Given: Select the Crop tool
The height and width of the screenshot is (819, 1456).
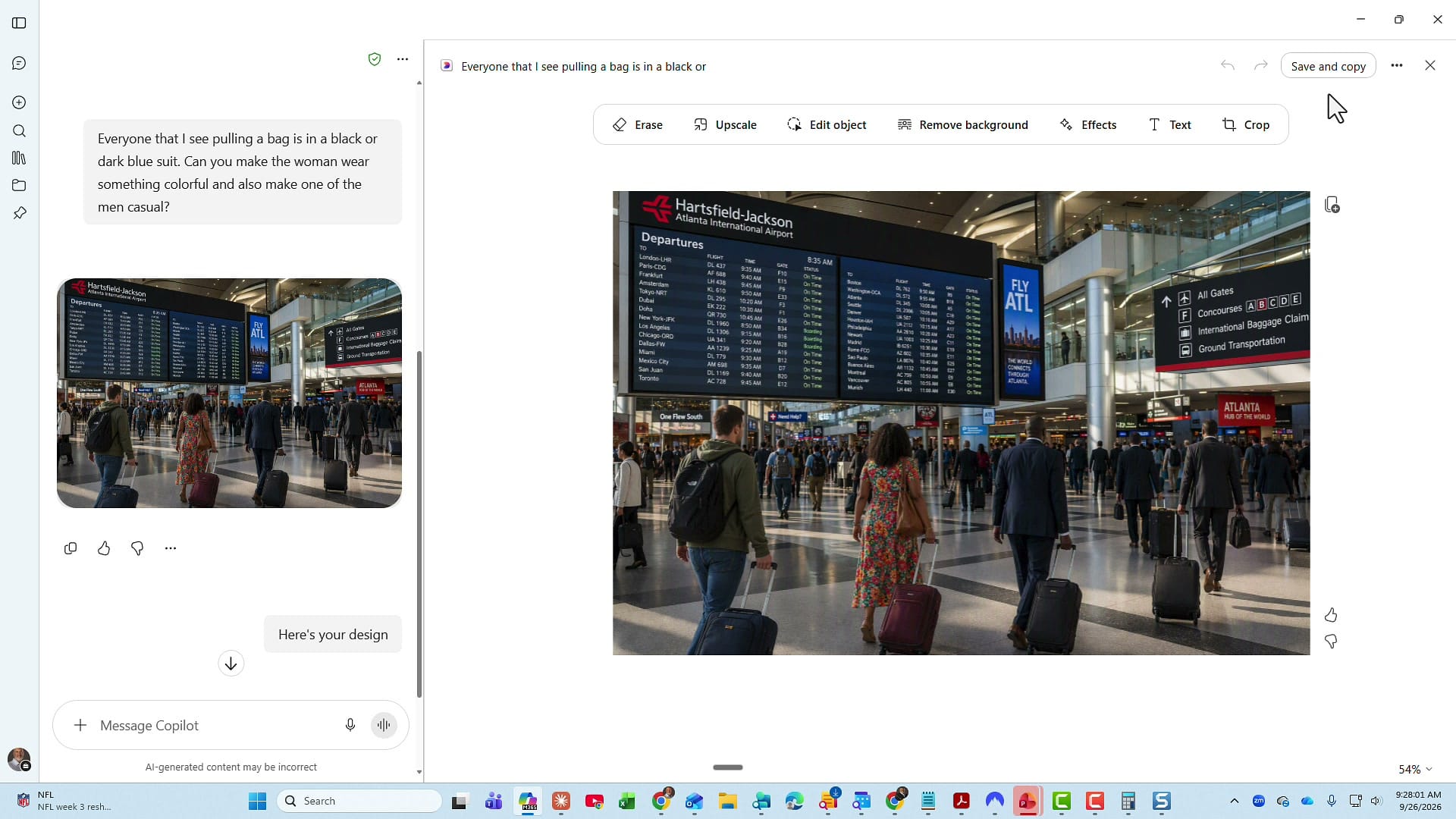Looking at the screenshot, I should (1246, 124).
